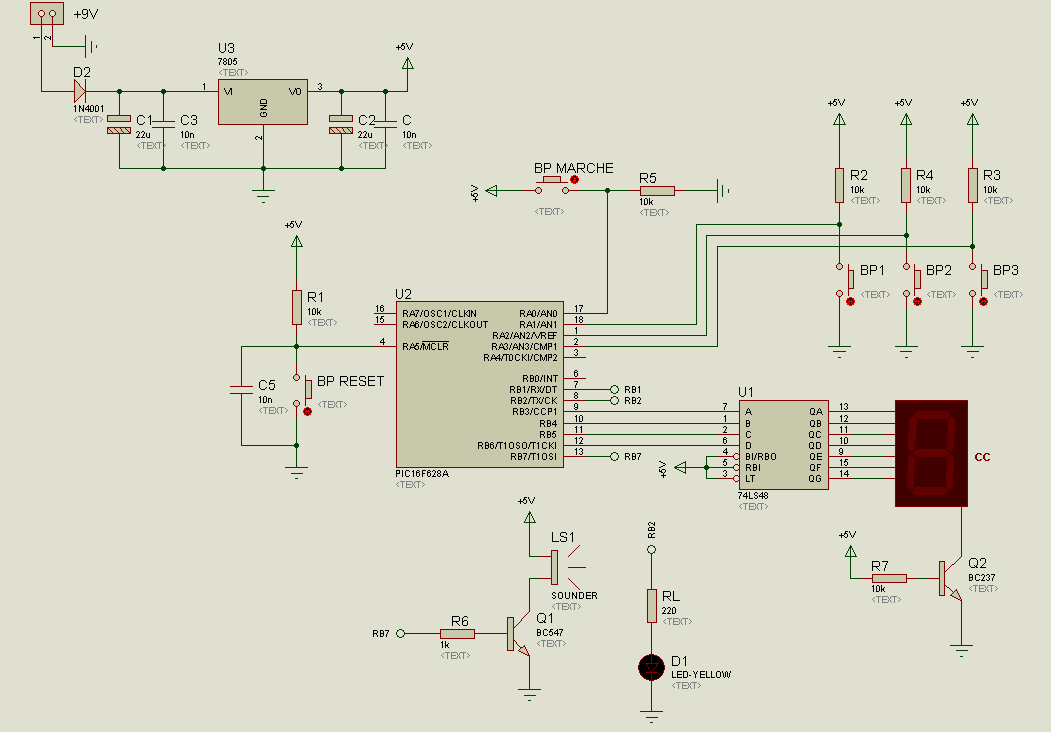Click the RA7/OSC1/CLKIN pin label
Viewport: 1051px width, 732px height.
point(440,314)
